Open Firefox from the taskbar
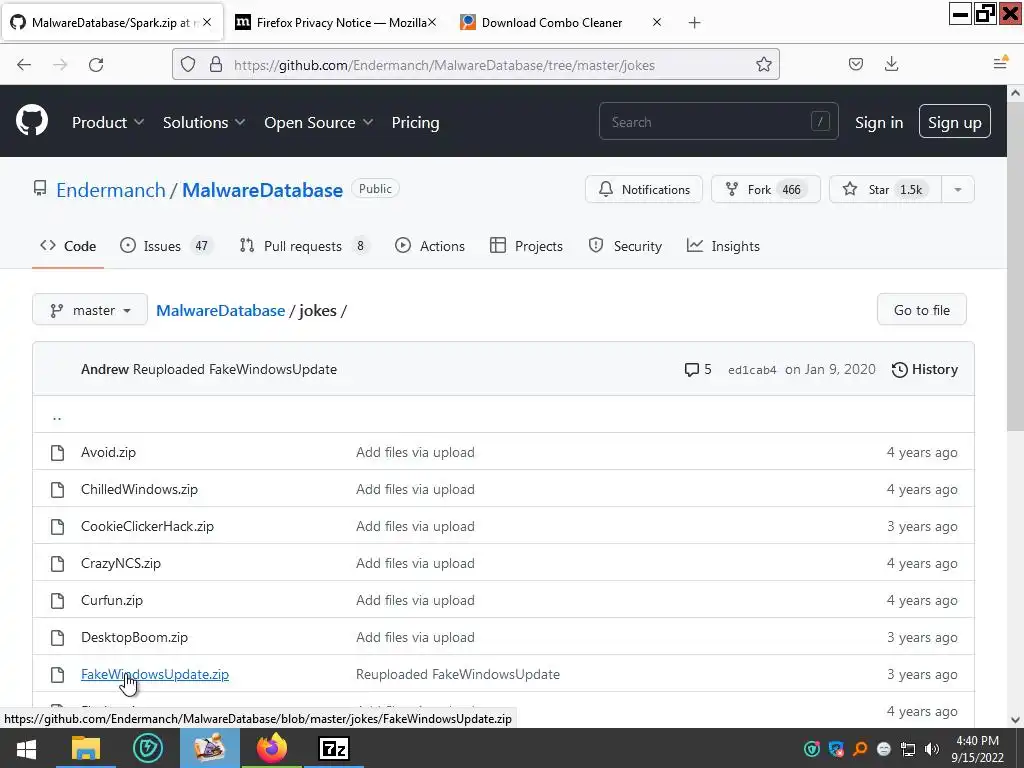This screenshot has height=768, width=1024. tap(272, 748)
